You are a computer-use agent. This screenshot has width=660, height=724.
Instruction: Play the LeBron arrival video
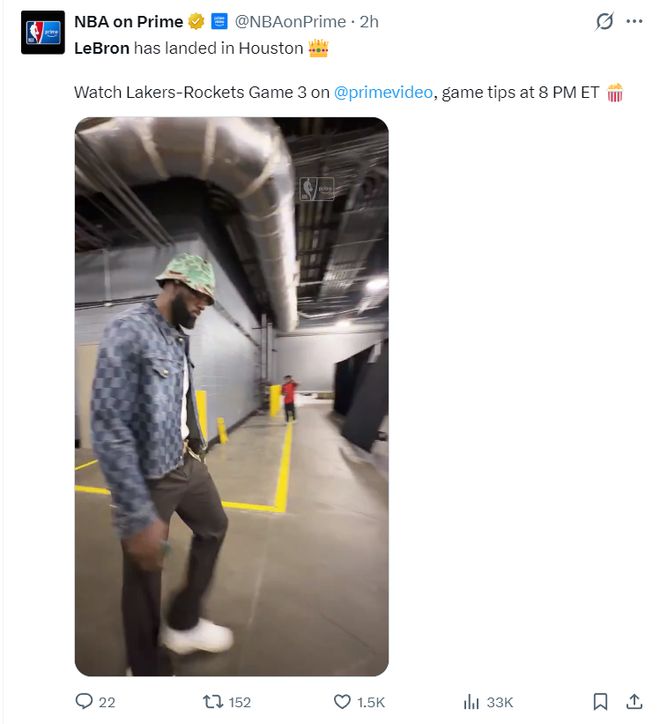point(232,397)
